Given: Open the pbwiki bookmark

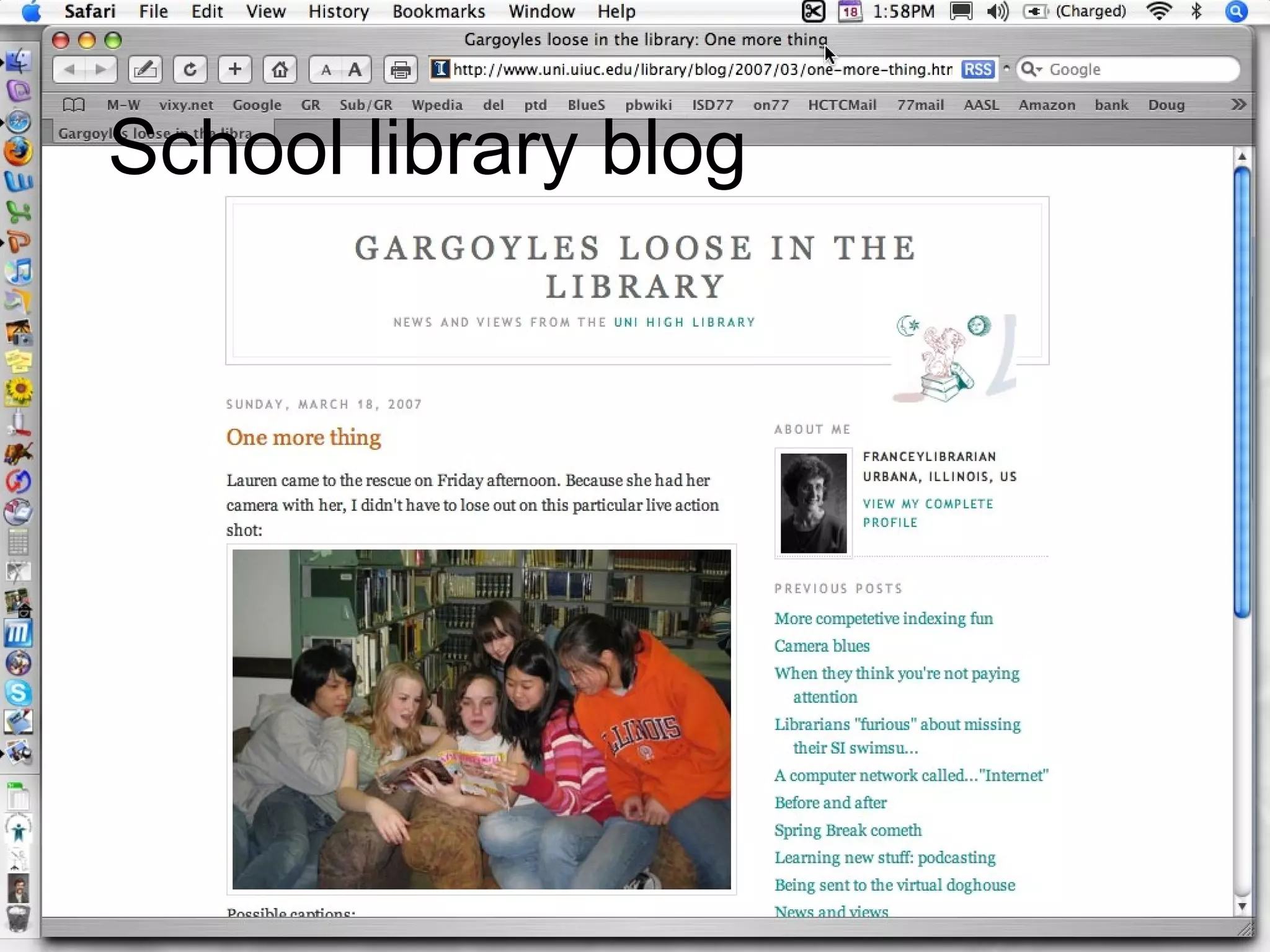Looking at the screenshot, I should tap(648, 105).
